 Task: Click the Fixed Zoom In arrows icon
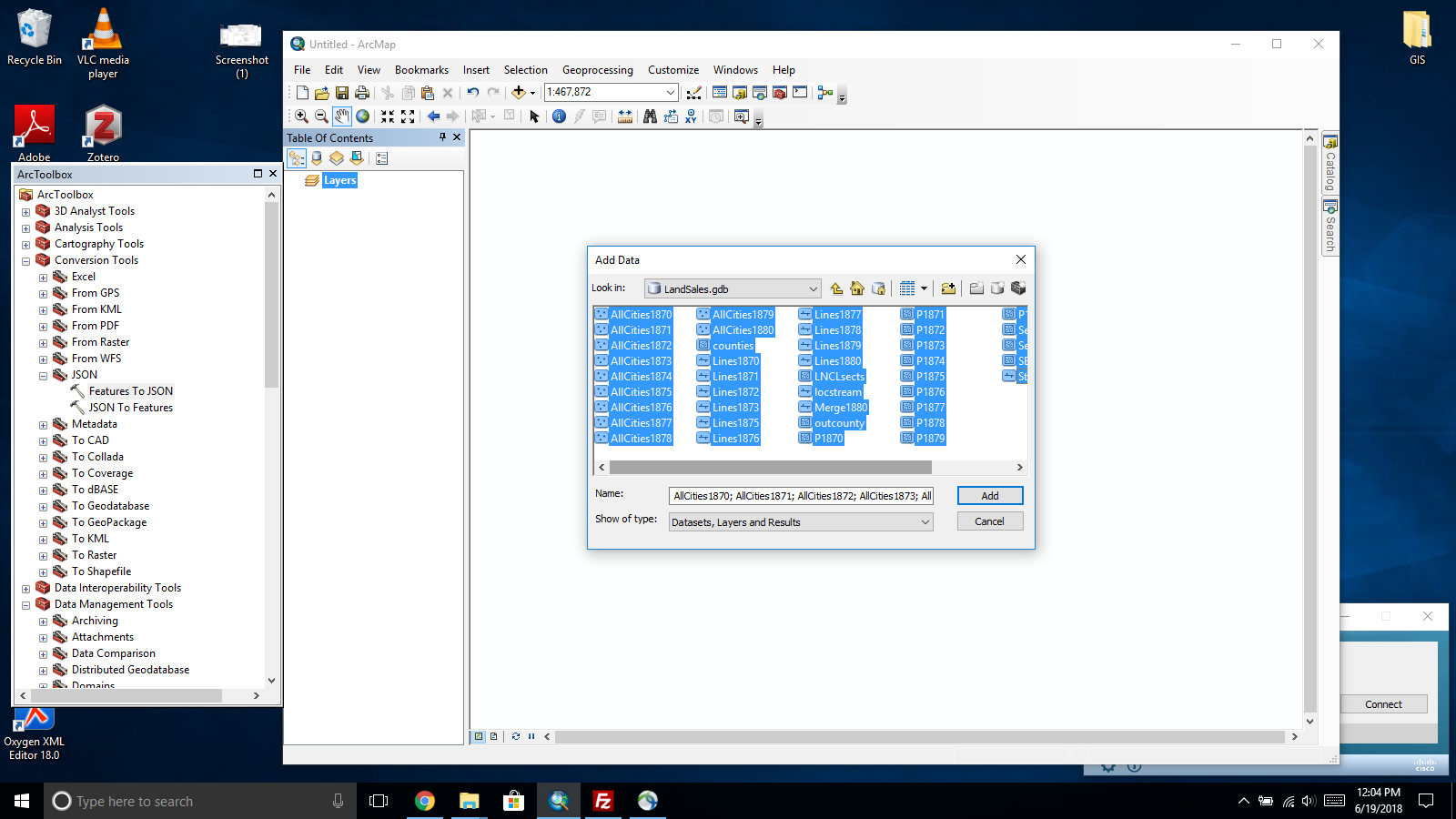[388, 116]
